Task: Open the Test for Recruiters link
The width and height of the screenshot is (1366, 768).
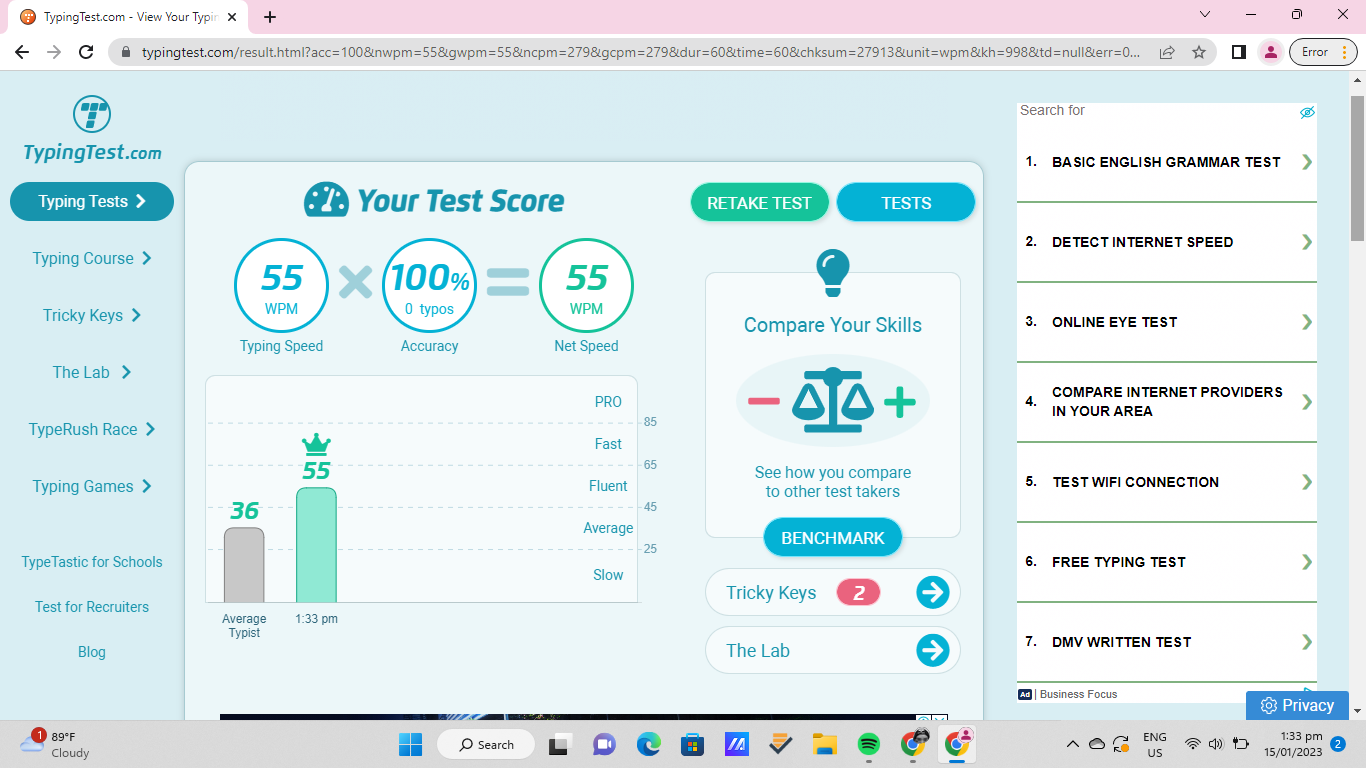Action: pyautogui.click(x=92, y=607)
